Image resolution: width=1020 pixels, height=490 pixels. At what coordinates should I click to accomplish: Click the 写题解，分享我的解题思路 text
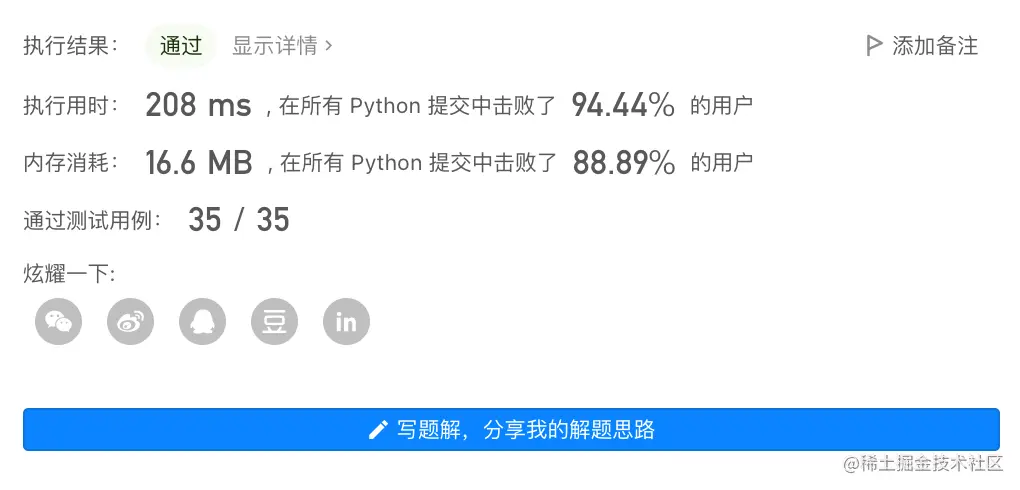tap(525, 430)
